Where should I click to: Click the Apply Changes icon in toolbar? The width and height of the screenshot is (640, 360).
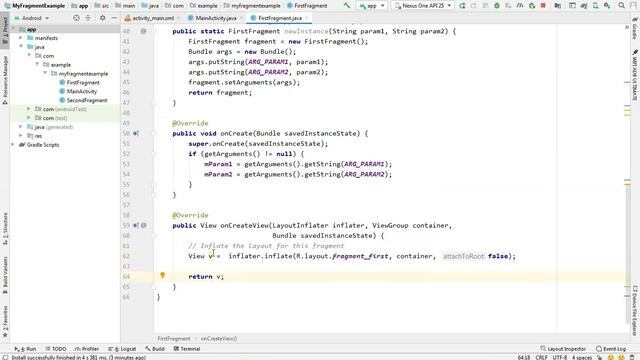coord(473,6)
